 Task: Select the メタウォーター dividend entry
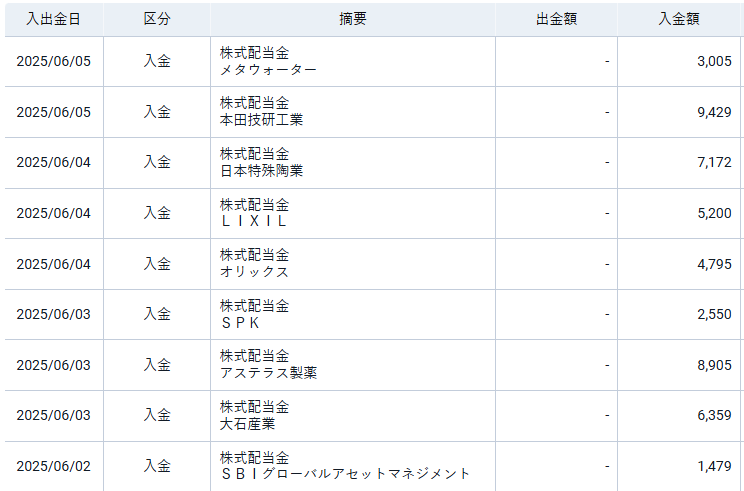click(x=372, y=62)
